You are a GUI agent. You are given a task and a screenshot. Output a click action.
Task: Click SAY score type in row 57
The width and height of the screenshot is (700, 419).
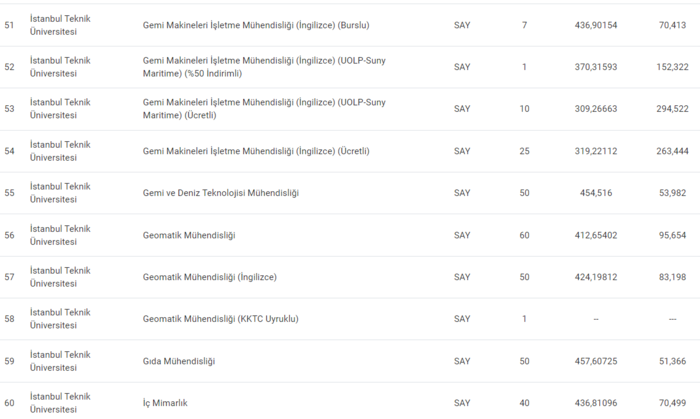coord(461,277)
